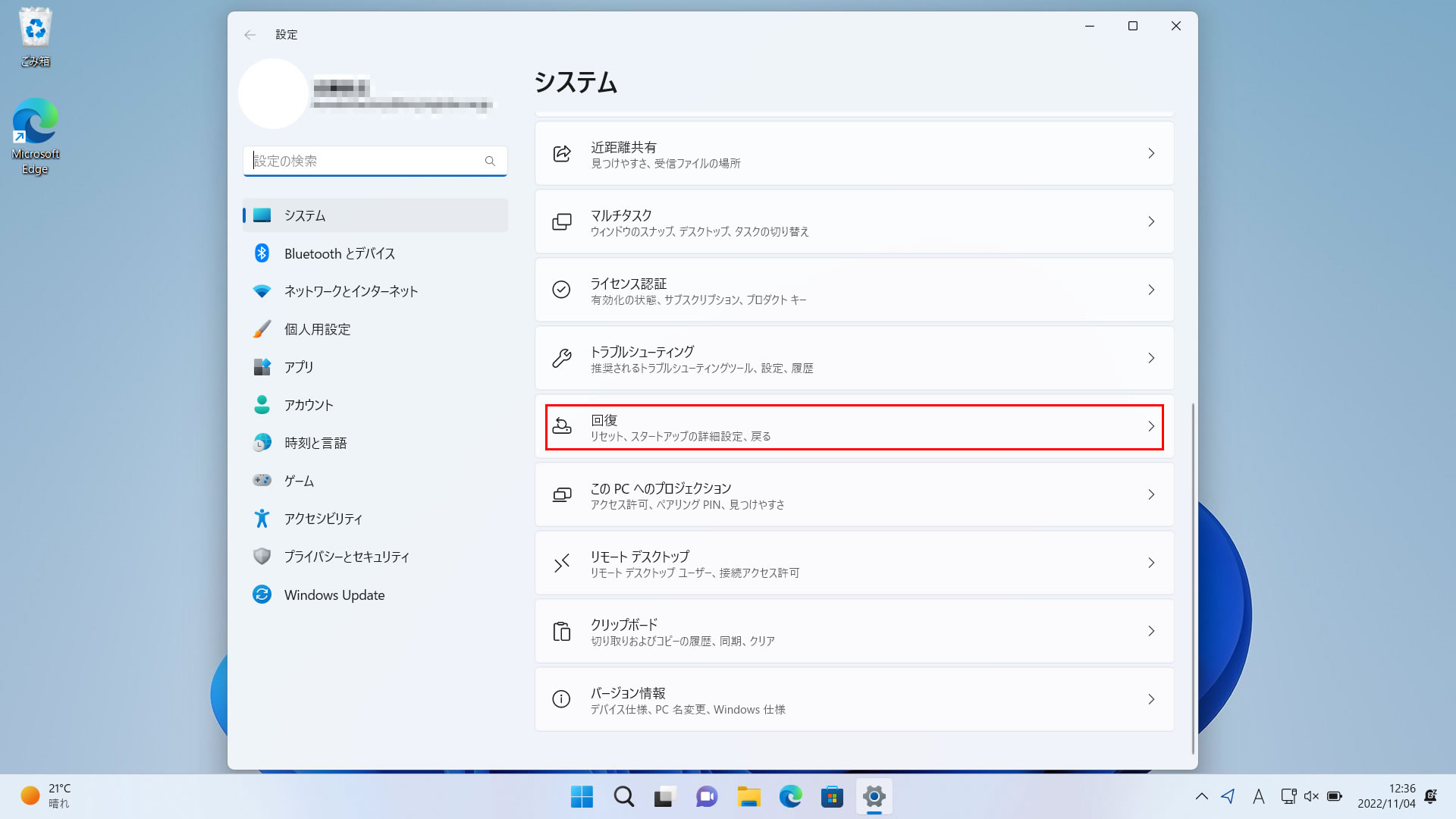Click the アプリ icon in sidebar
This screenshot has width=1456, height=819.
(x=262, y=367)
